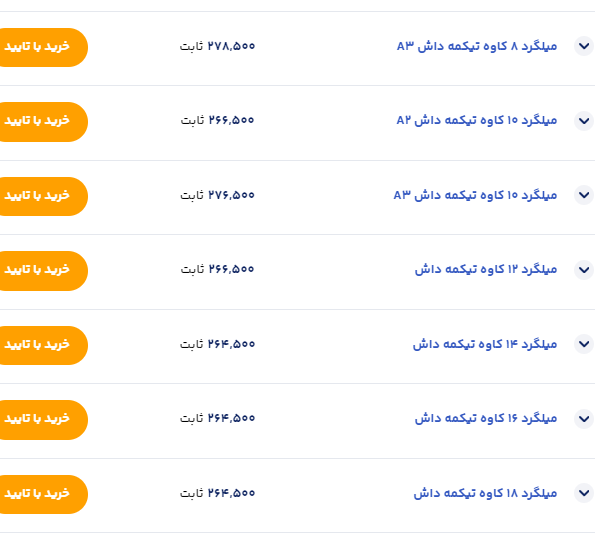Click خرید با تایید for میلگرد 8 A3
The image size is (606, 537).
pyautogui.click(x=40, y=47)
